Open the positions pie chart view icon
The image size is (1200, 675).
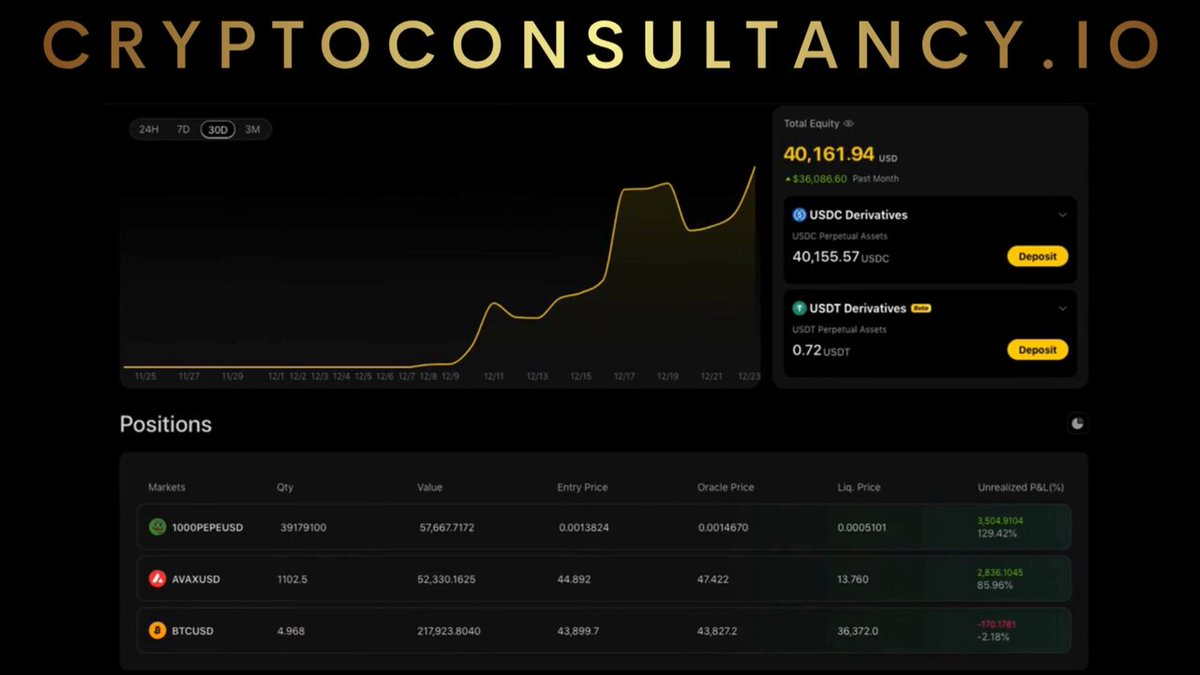pyautogui.click(x=1077, y=424)
